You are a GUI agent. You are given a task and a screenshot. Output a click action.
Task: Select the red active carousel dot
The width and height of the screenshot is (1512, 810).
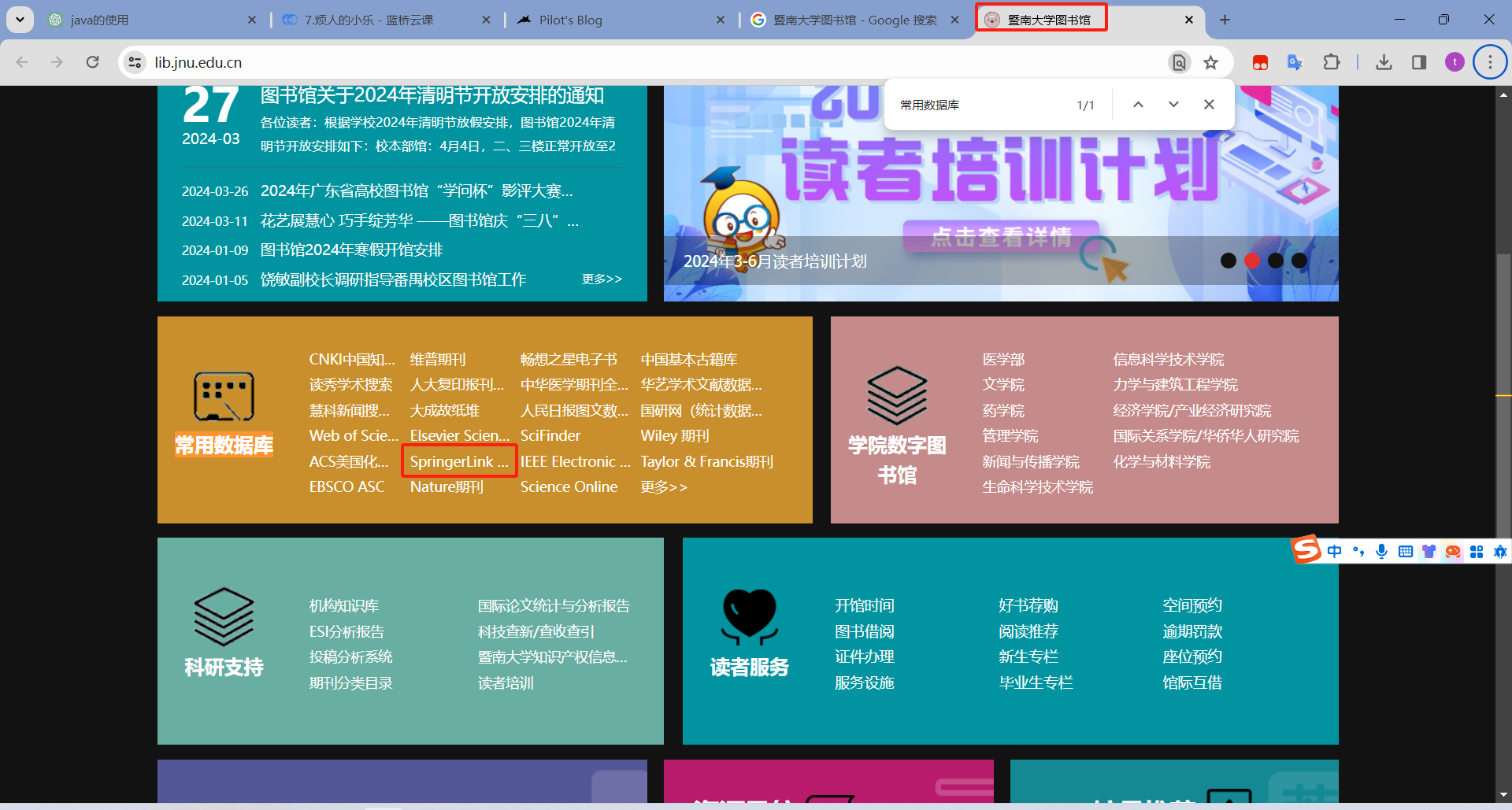point(1252,261)
